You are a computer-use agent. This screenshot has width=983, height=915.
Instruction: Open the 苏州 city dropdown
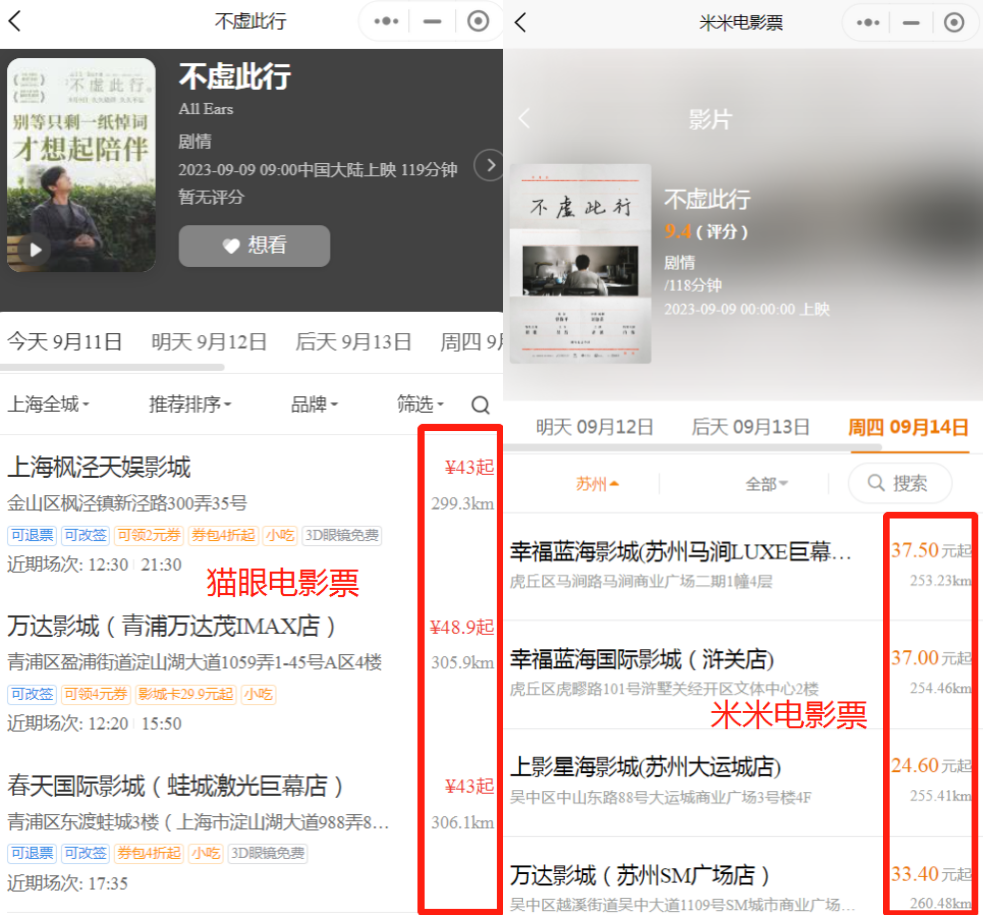click(x=597, y=484)
